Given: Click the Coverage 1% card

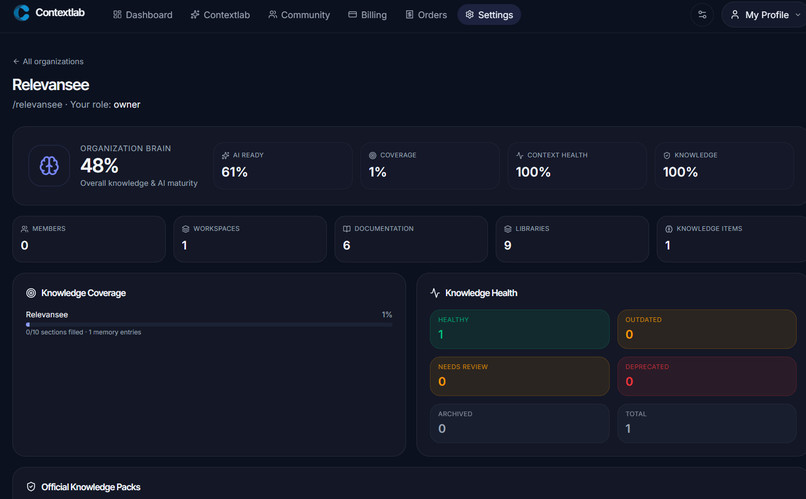Looking at the screenshot, I should pos(430,165).
